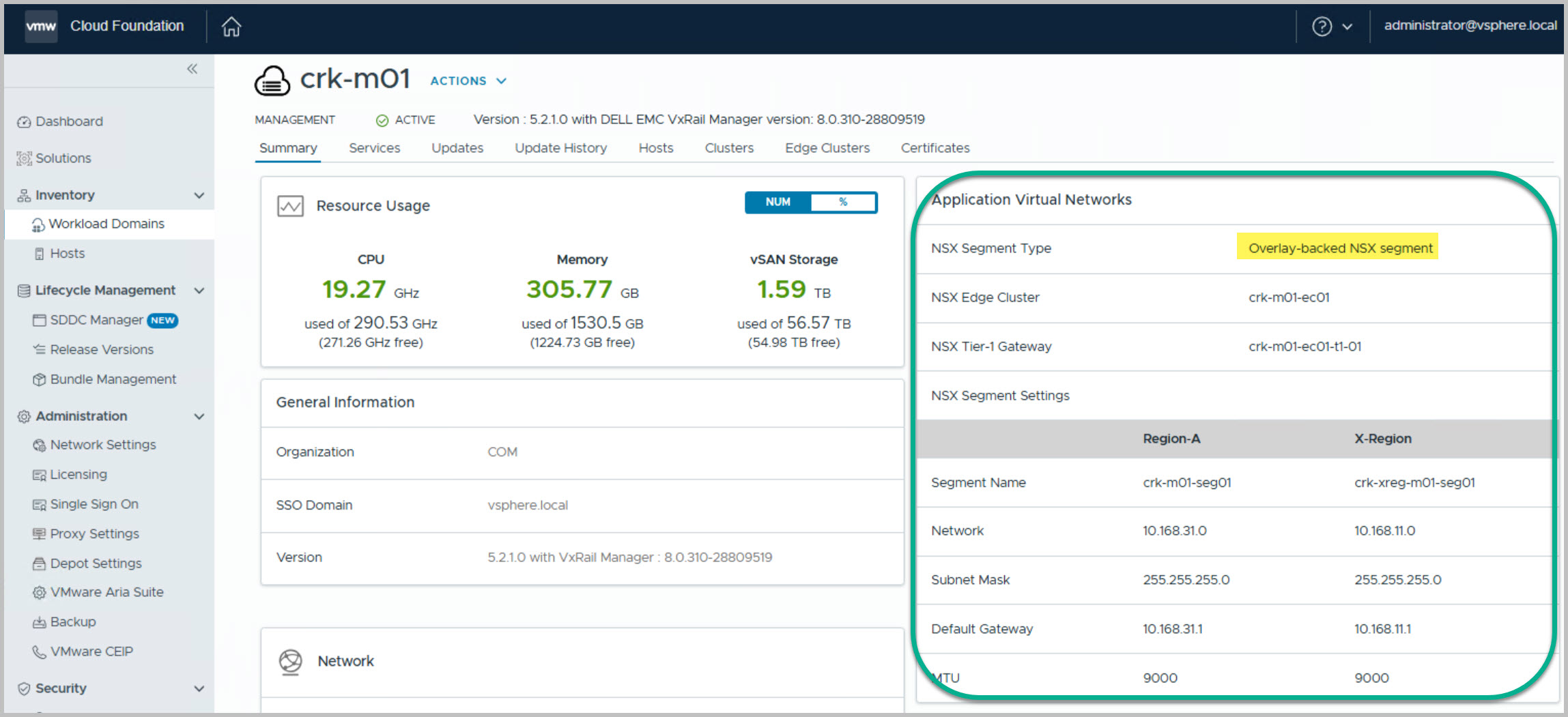The height and width of the screenshot is (717, 1568).
Task: Switch to the Edge Clusters tab
Action: tap(827, 148)
